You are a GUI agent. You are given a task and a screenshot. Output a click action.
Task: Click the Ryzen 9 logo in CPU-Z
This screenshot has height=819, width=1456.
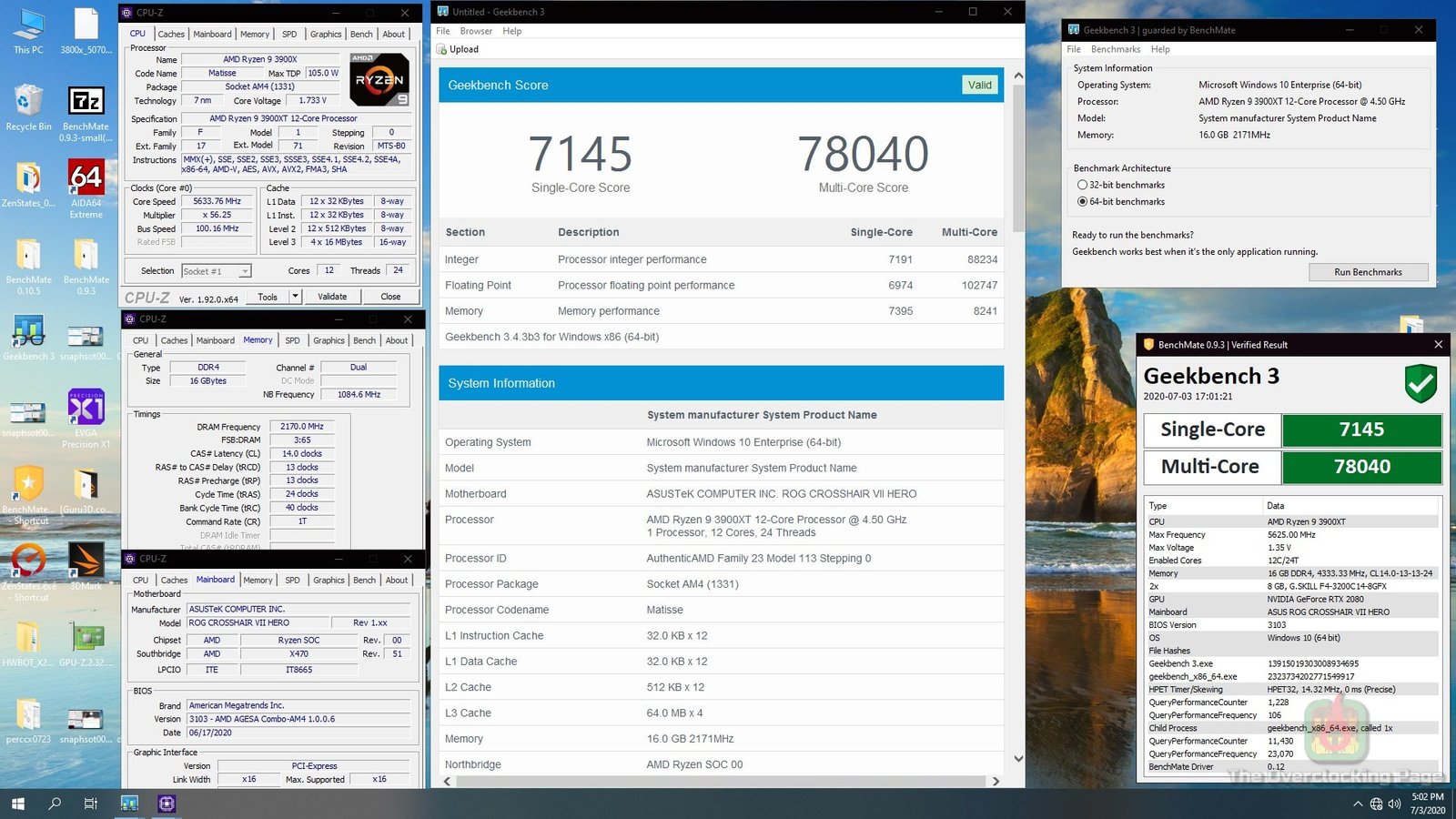[379, 80]
